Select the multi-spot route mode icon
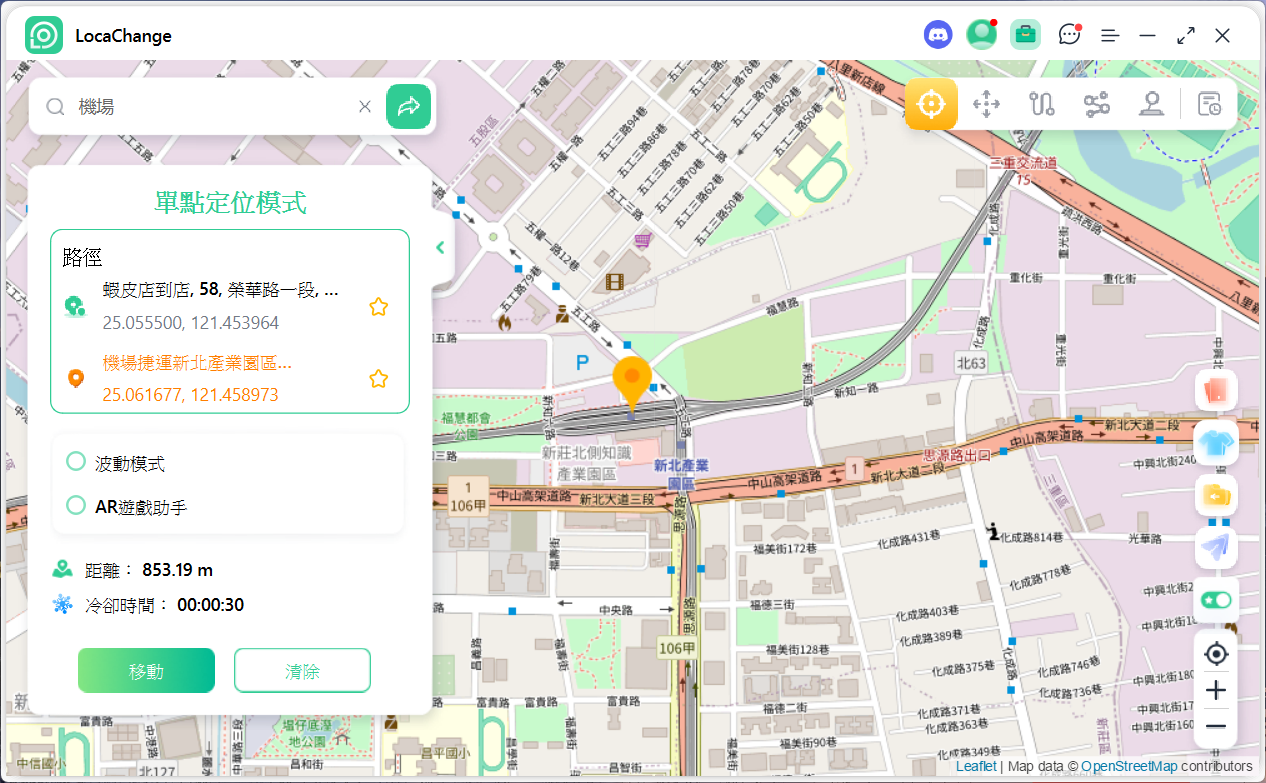The width and height of the screenshot is (1266, 783). click(x=1097, y=104)
